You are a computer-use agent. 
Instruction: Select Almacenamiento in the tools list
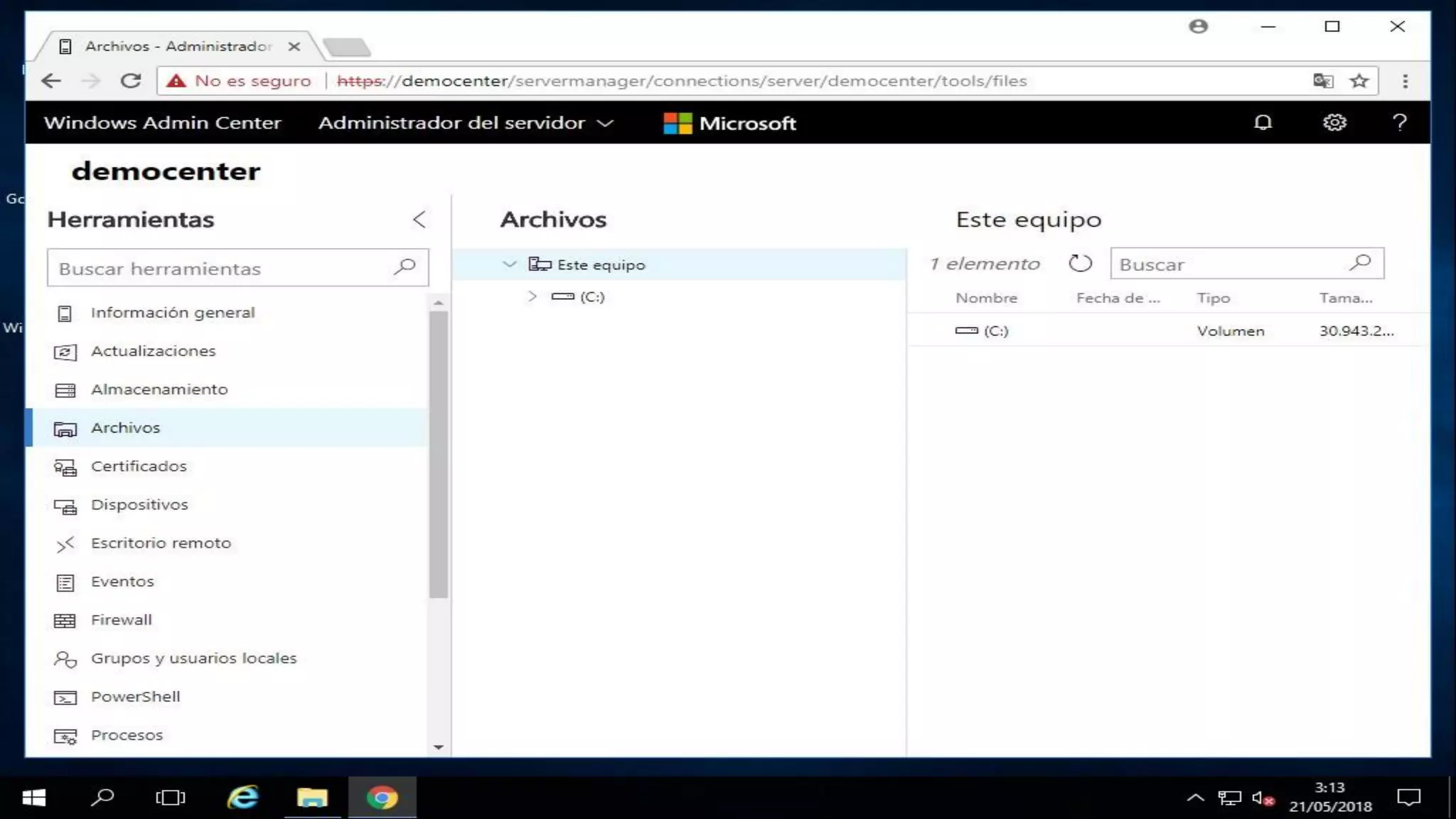[x=159, y=390]
